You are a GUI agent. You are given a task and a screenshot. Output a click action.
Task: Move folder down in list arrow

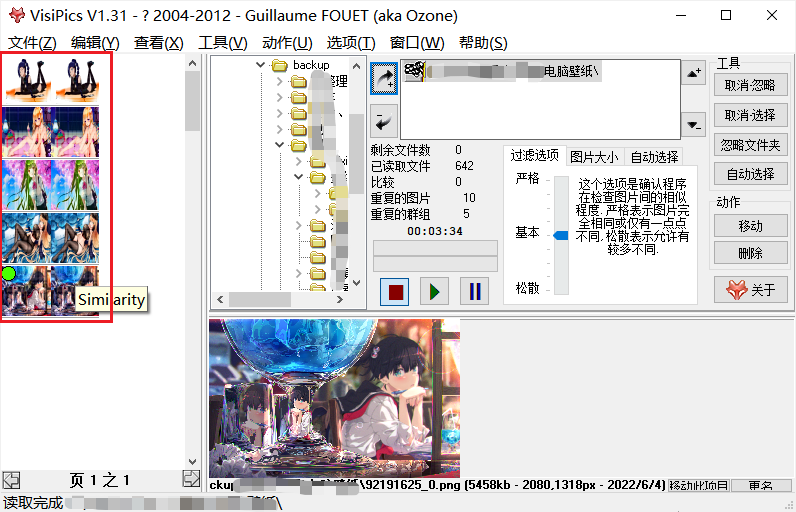coord(694,125)
